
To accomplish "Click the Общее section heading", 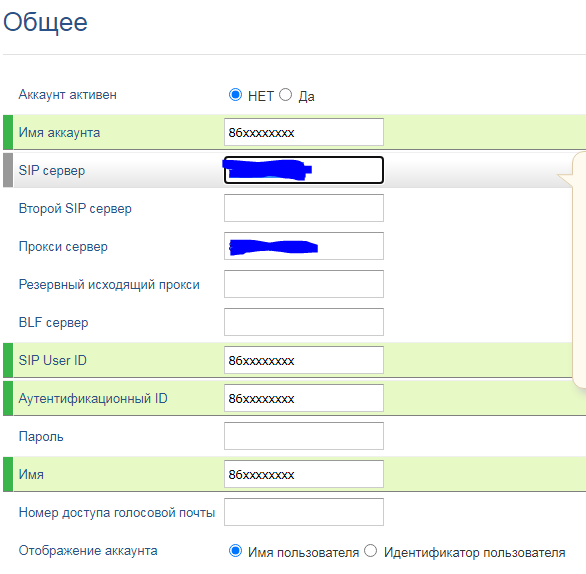I will pyautogui.click(x=45, y=22).
